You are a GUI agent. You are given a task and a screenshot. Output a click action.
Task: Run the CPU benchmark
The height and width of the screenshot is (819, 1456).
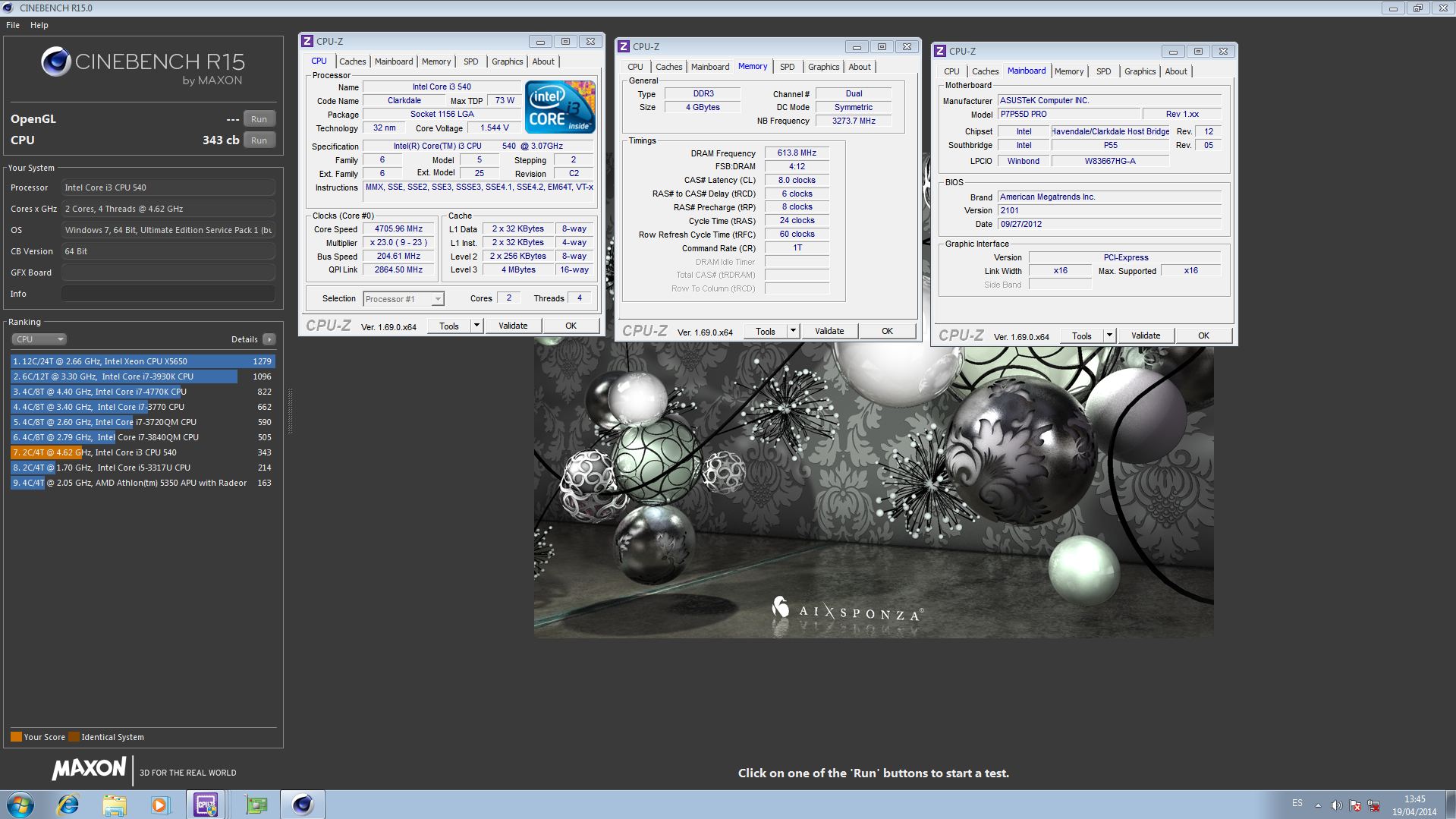[x=259, y=140]
